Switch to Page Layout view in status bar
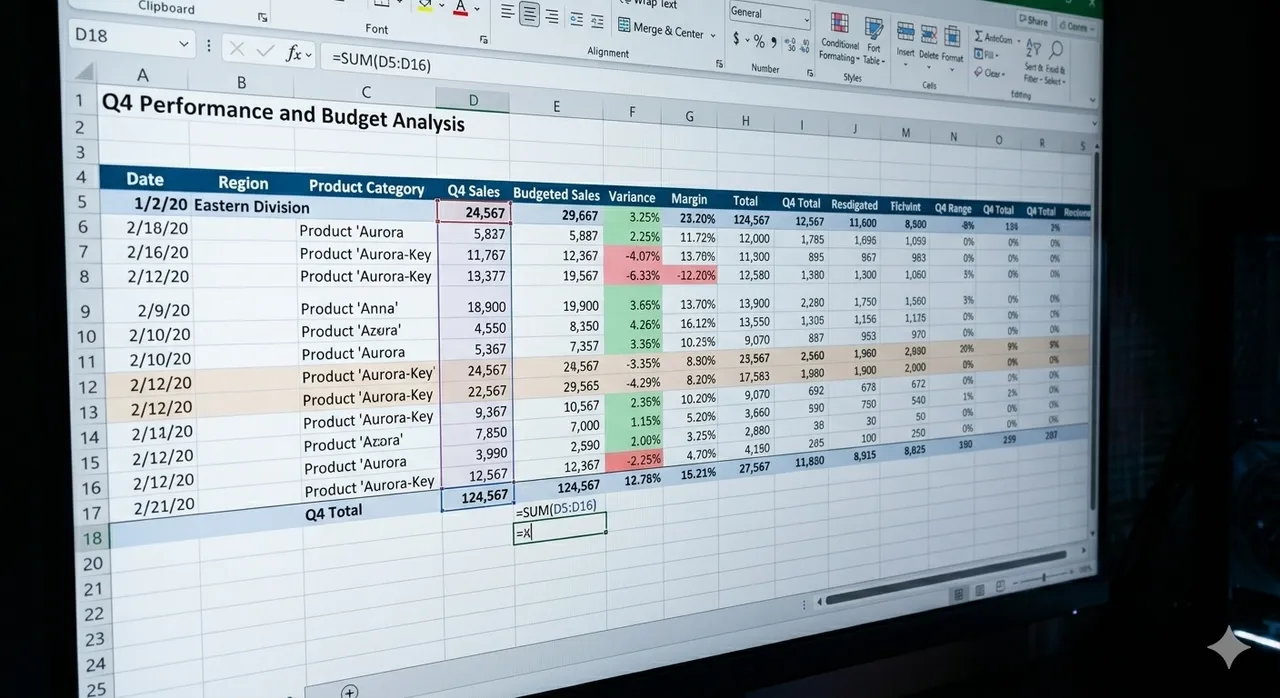Screen dimensions: 1280x698 pyautogui.click(x=979, y=590)
